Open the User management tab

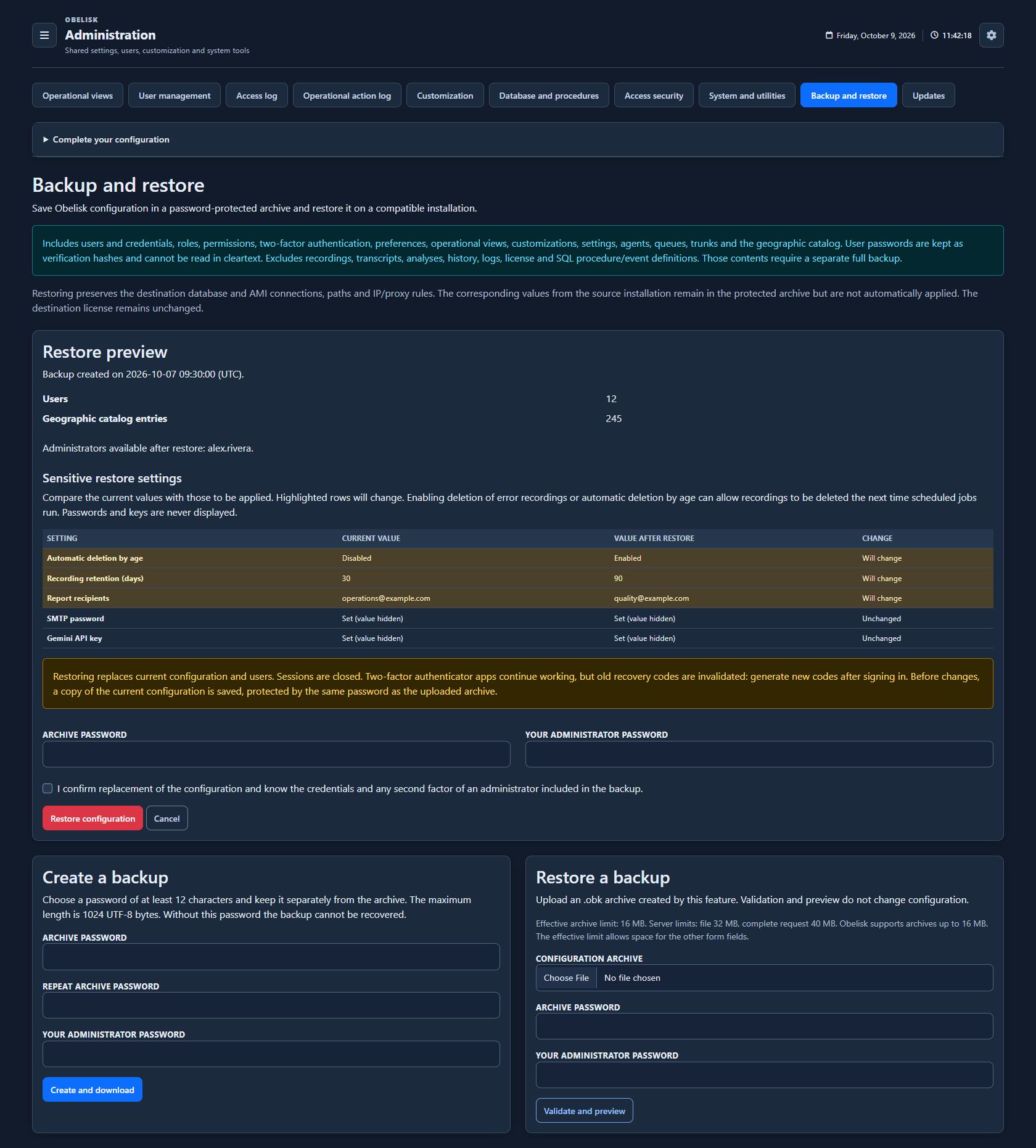(x=175, y=96)
